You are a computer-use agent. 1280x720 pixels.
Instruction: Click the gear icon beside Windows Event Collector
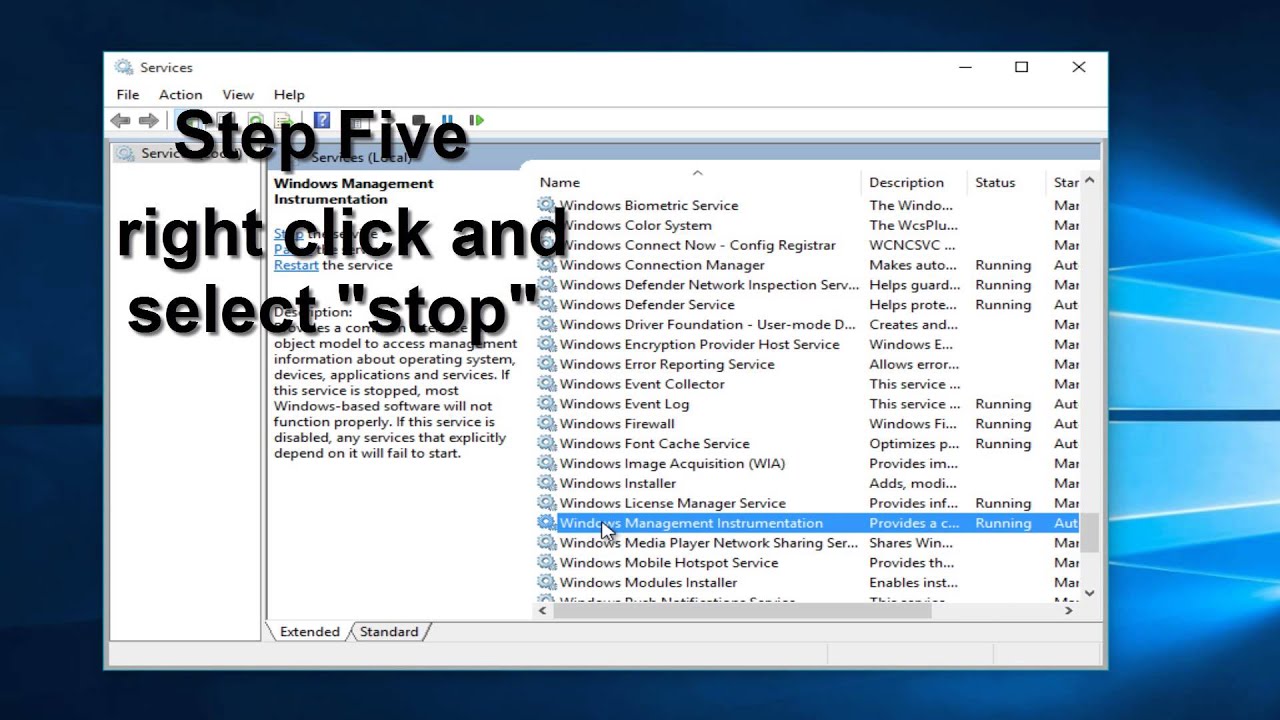tap(546, 384)
